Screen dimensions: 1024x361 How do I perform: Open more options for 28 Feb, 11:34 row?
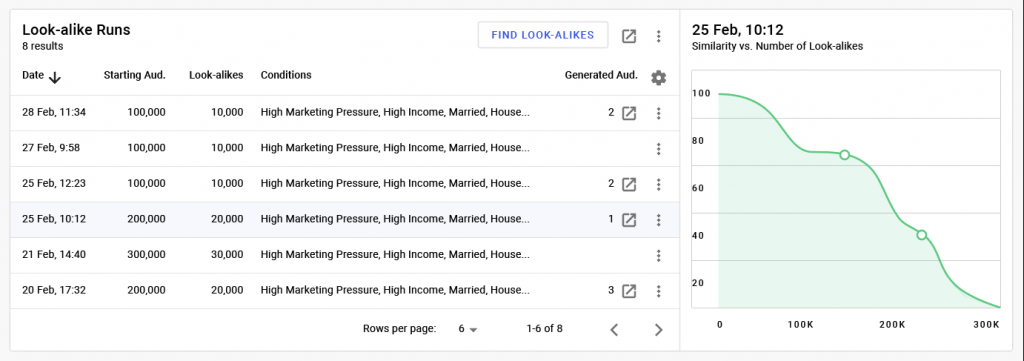pos(658,113)
